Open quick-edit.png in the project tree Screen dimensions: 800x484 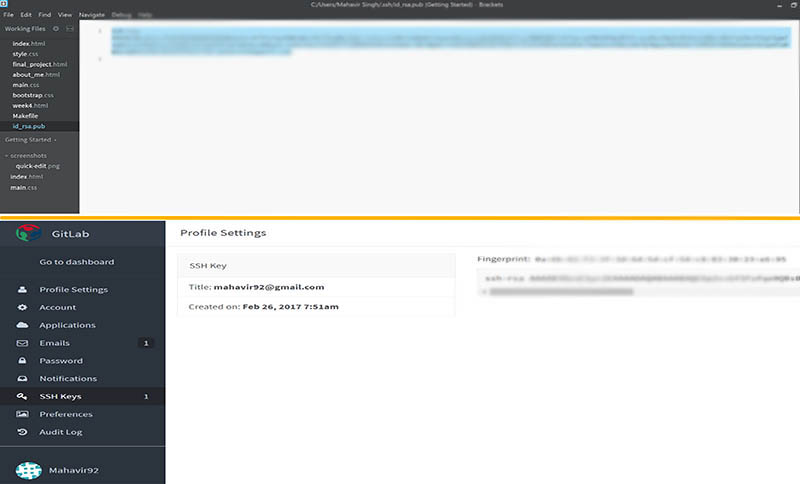point(38,166)
